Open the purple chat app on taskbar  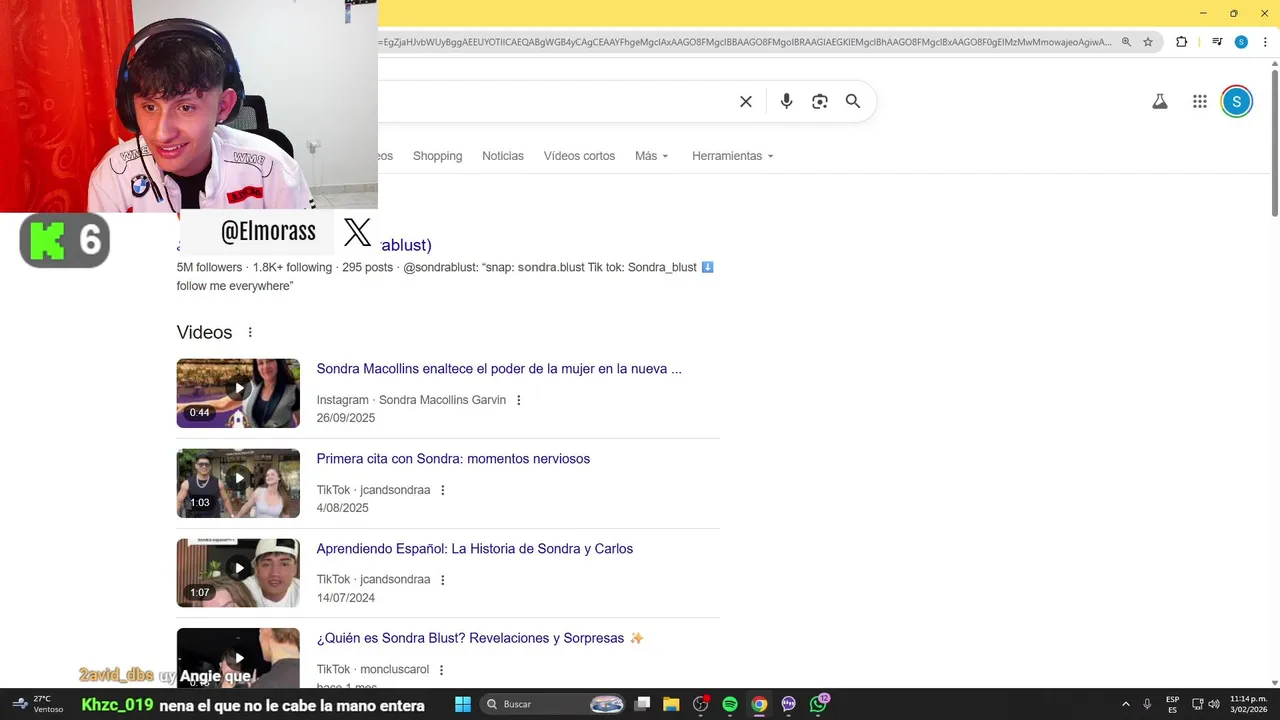pyautogui.click(x=788, y=704)
